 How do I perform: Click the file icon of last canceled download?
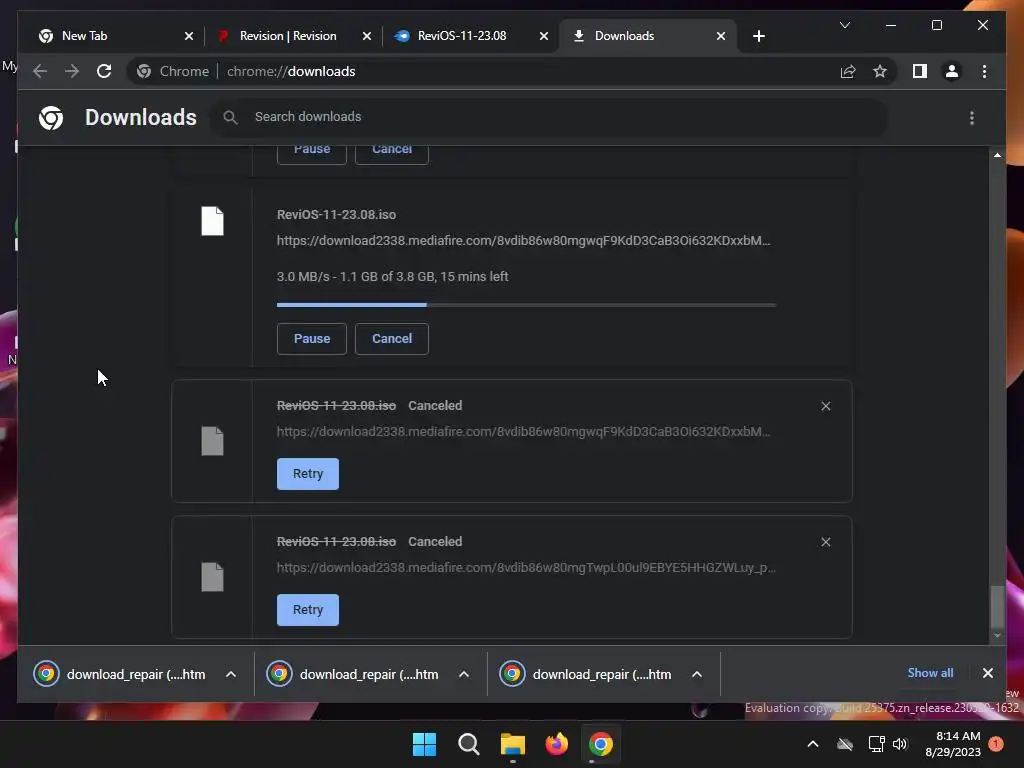pyautogui.click(x=212, y=577)
